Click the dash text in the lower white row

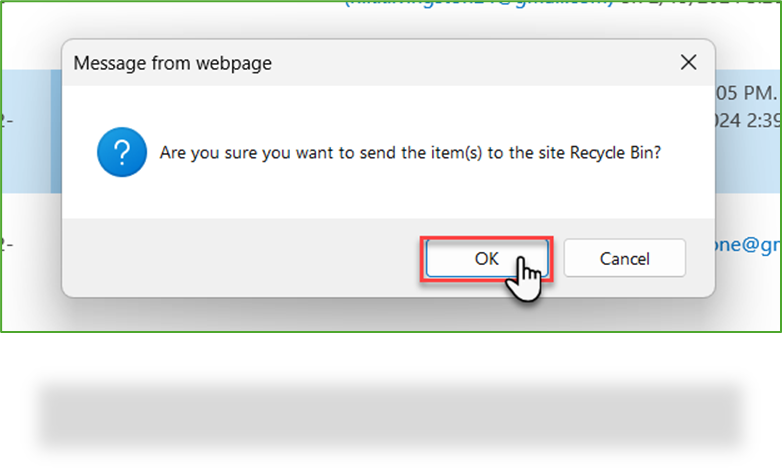[x=6, y=244]
